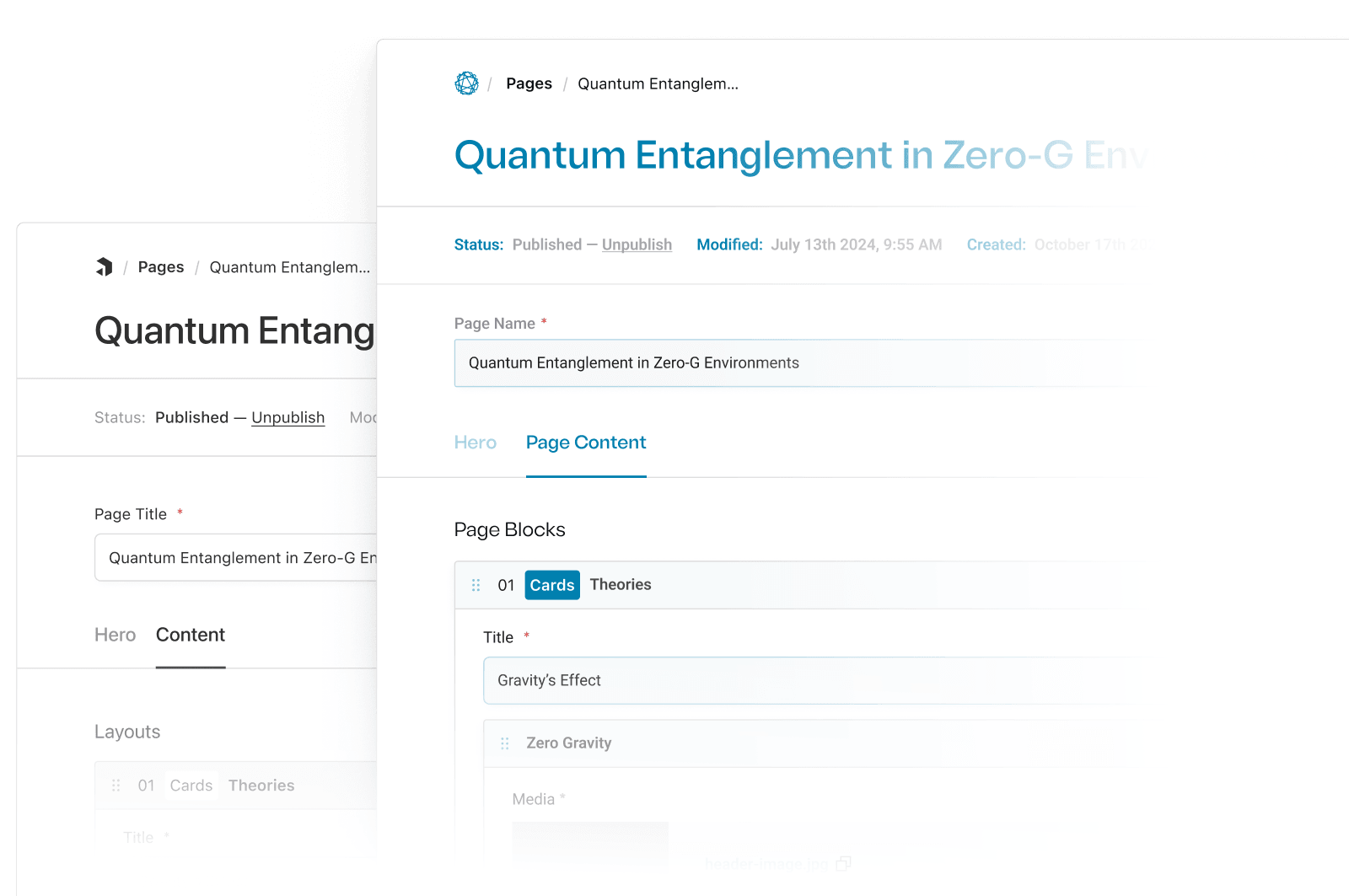Toggle Unpublish in the background window

[x=288, y=417]
